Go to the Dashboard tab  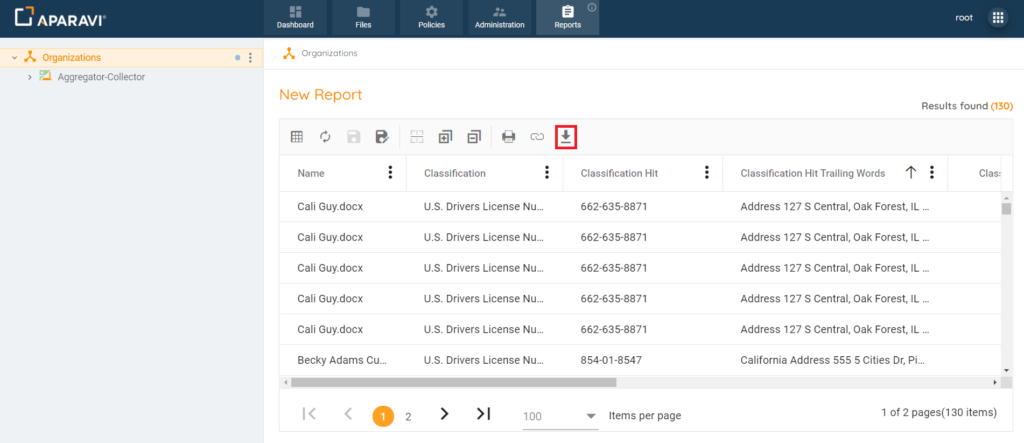tap(295, 18)
